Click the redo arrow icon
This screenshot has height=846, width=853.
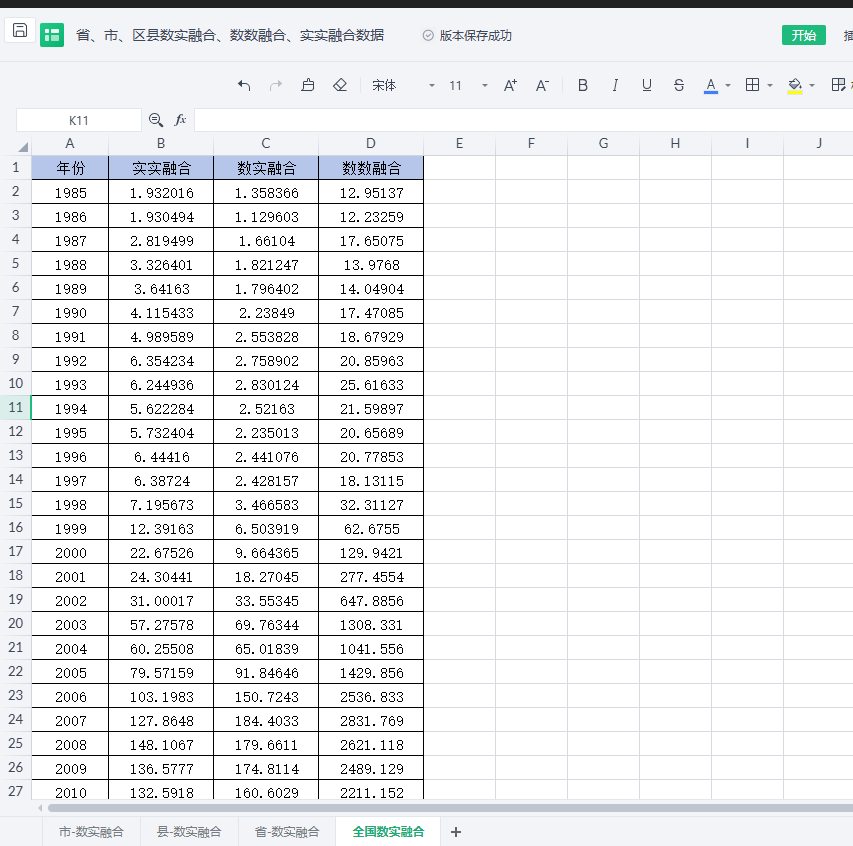point(276,85)
